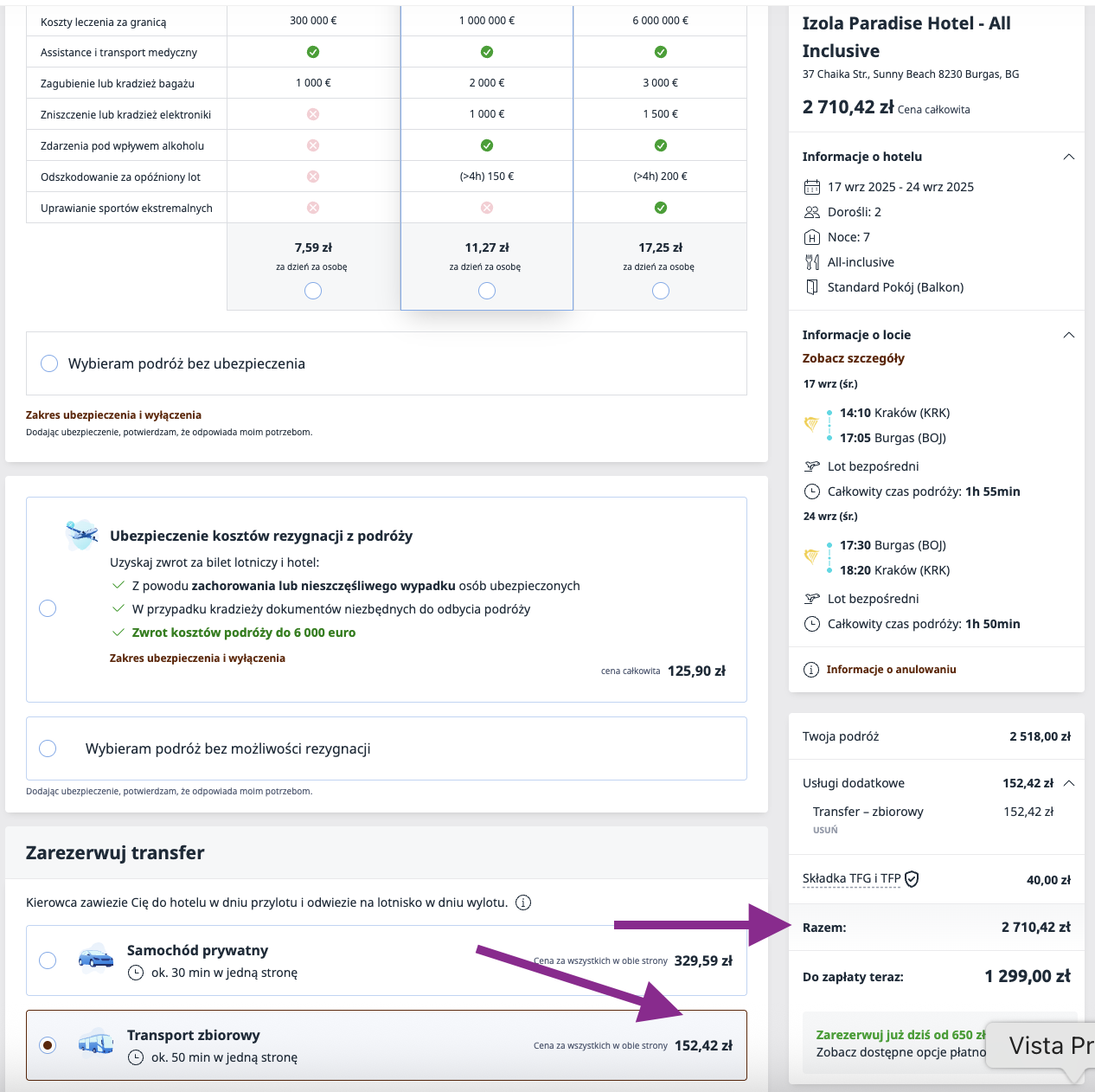Click the door icon beside Standard Pokój
The height and width of the screenshot is (1092, 1095).
812,287
